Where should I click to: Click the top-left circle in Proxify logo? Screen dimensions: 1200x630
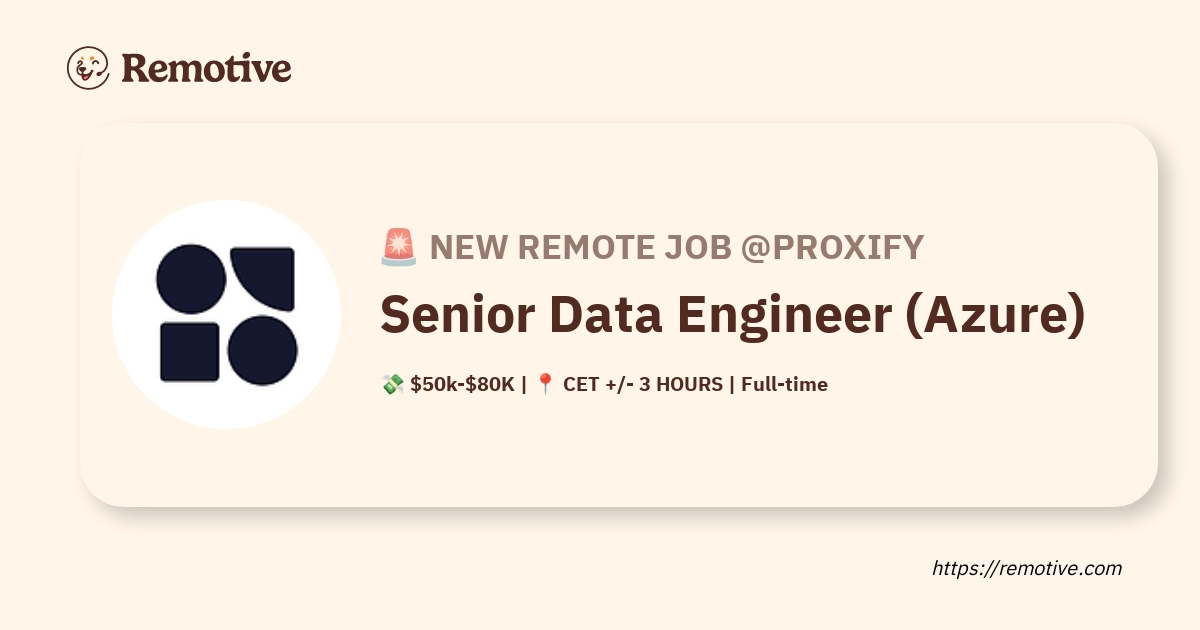pyautogui.click(x=190, y=278)
